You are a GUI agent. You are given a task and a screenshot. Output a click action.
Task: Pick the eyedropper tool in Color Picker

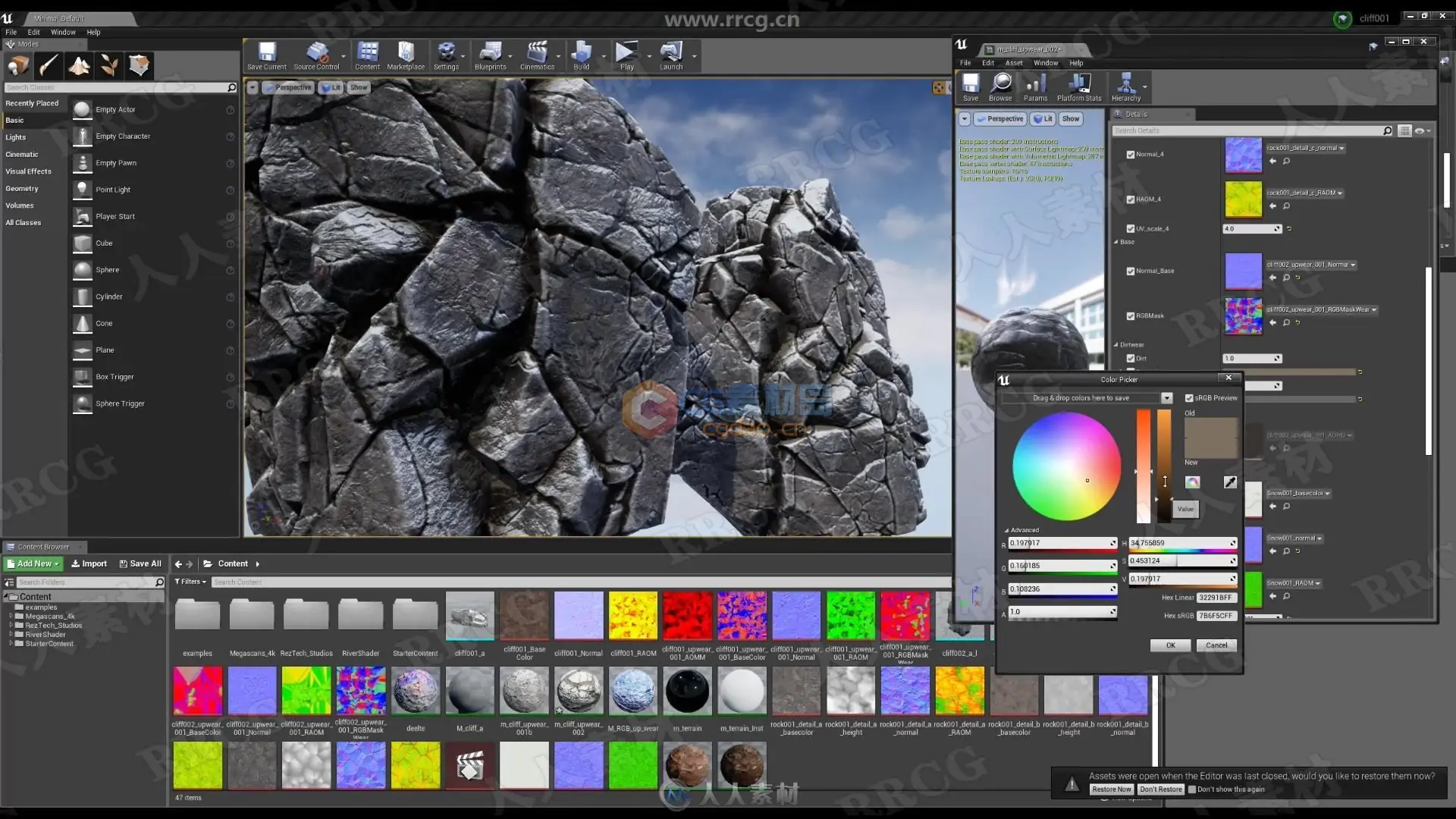tap(1230, 482)
